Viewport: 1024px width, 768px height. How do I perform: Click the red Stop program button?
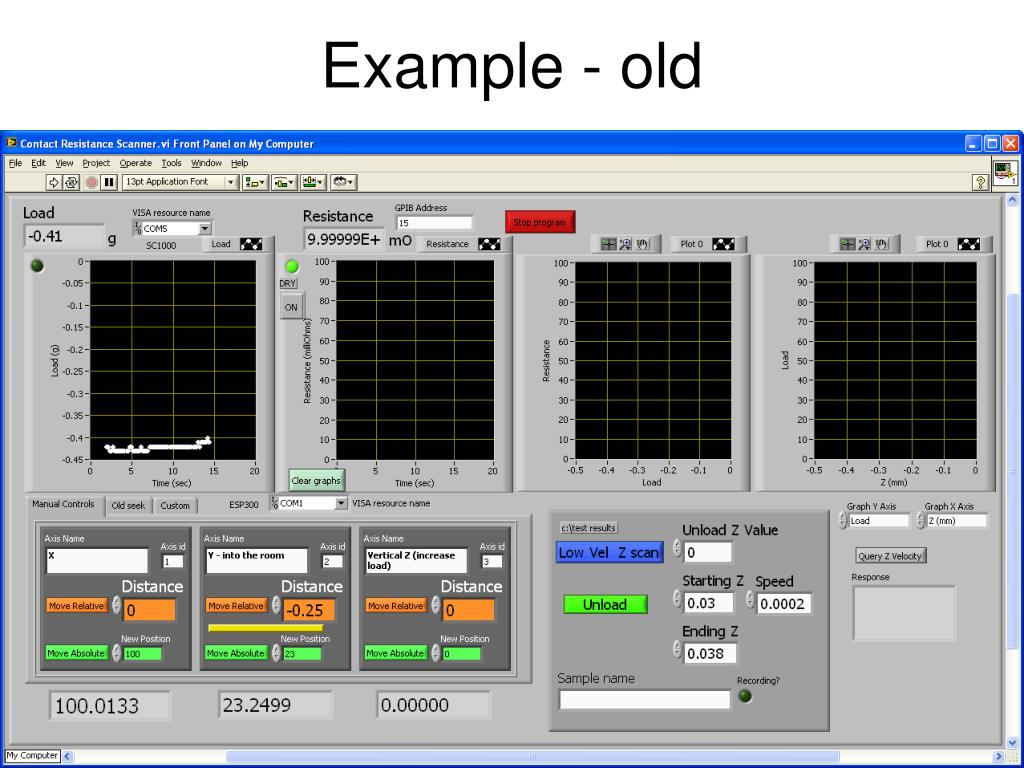click(x=539, y=222)
